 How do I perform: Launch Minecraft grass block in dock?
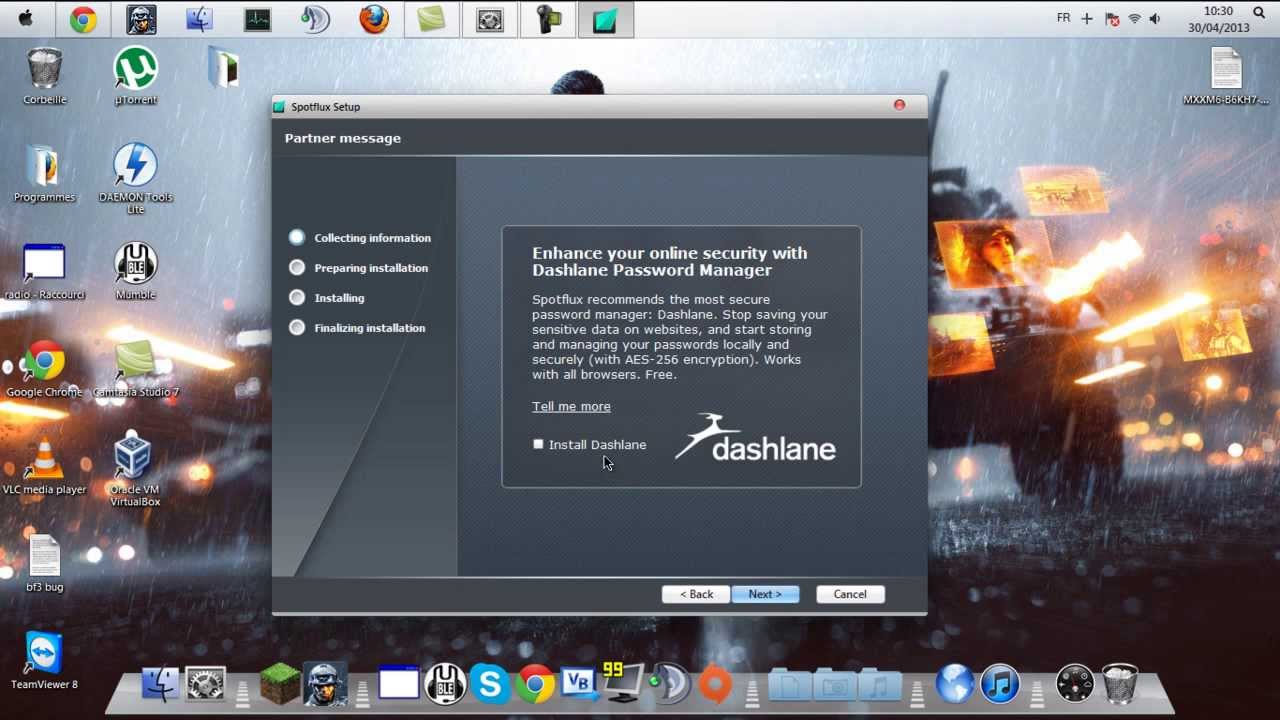coord(280,685)
